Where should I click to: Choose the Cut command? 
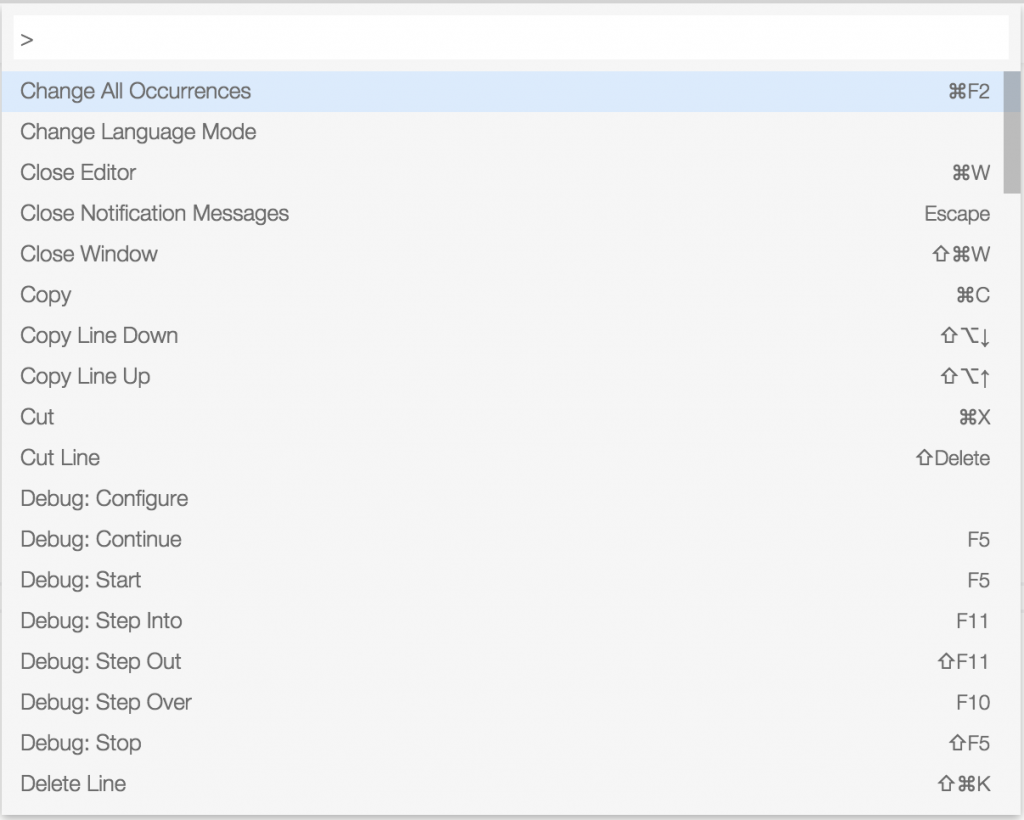pos(37,417)
